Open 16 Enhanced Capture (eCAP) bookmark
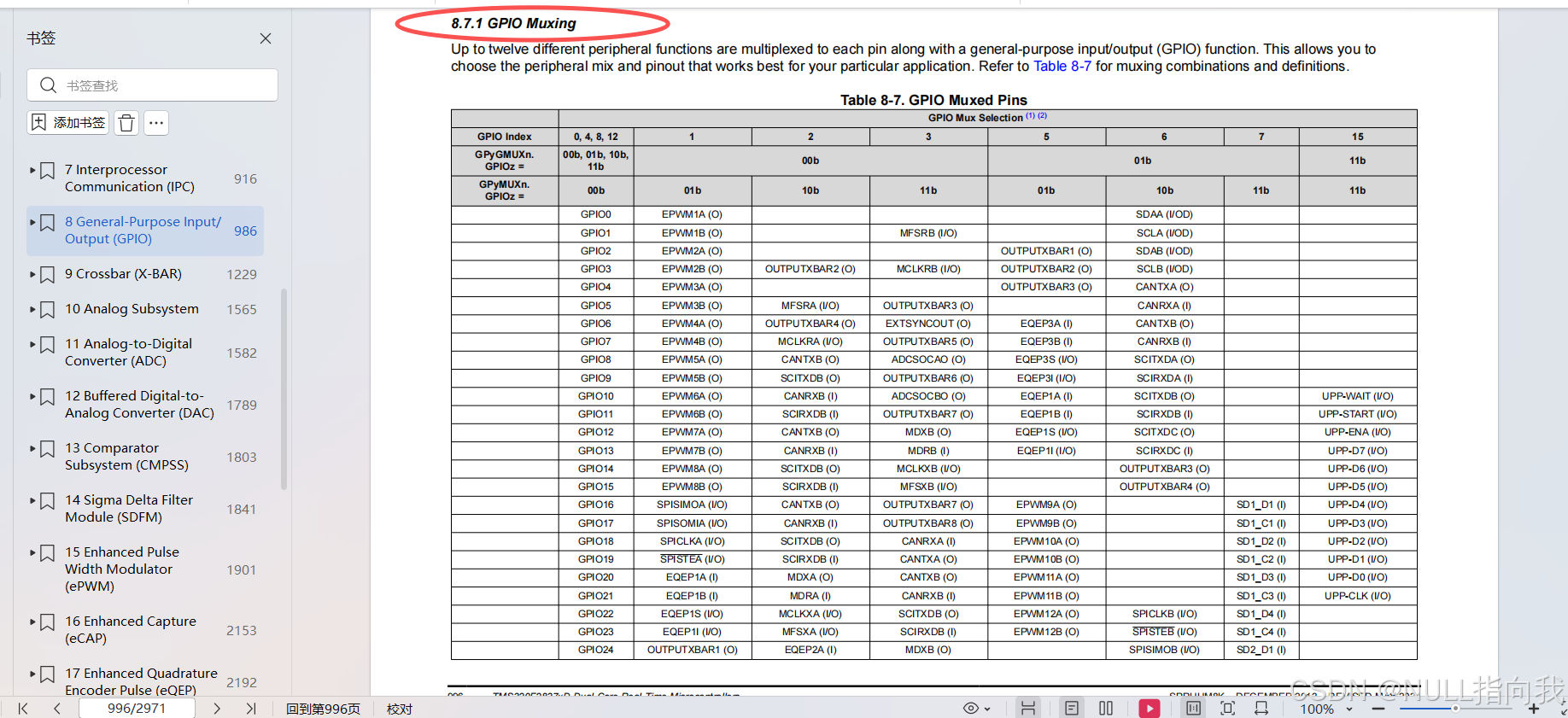The height and width of the screenshot is (718, 1568). (x=131, y=630)
